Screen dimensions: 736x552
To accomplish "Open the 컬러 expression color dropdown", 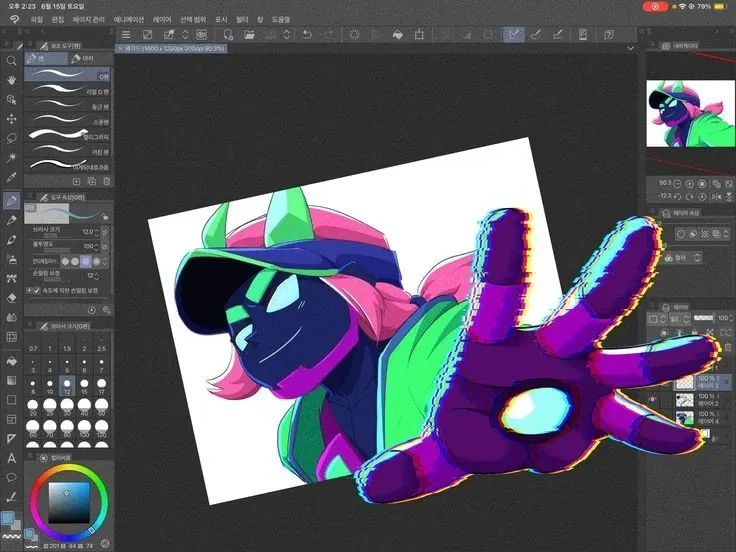I will click(x=683, y=258).
